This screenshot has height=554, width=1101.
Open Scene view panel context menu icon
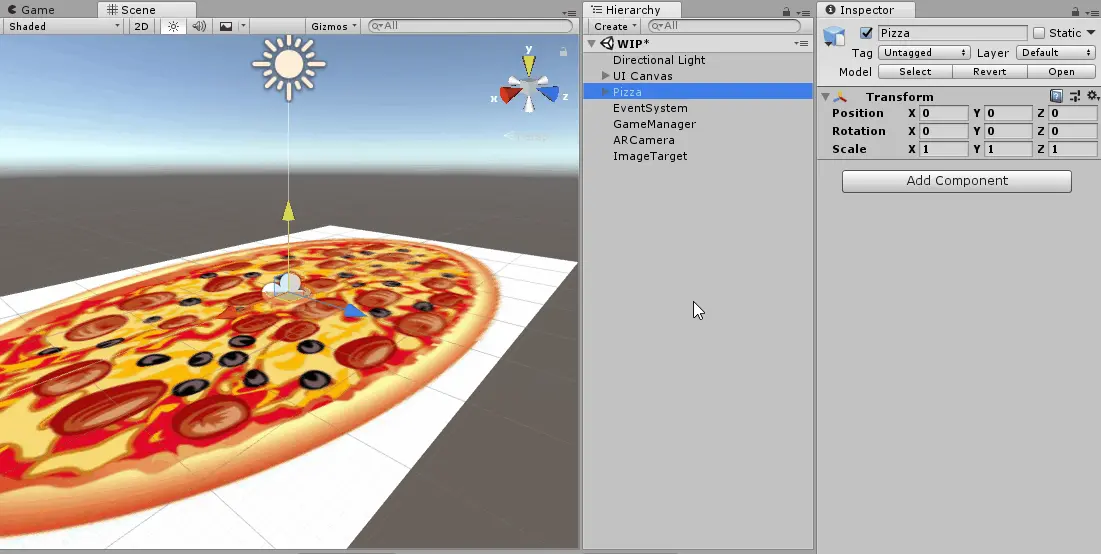tap(569, 13)
